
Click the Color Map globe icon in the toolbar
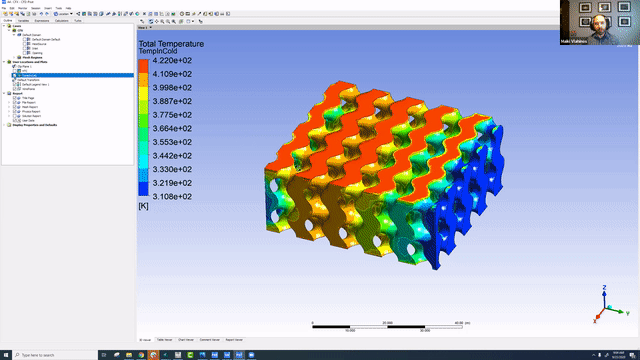[137, 14]
